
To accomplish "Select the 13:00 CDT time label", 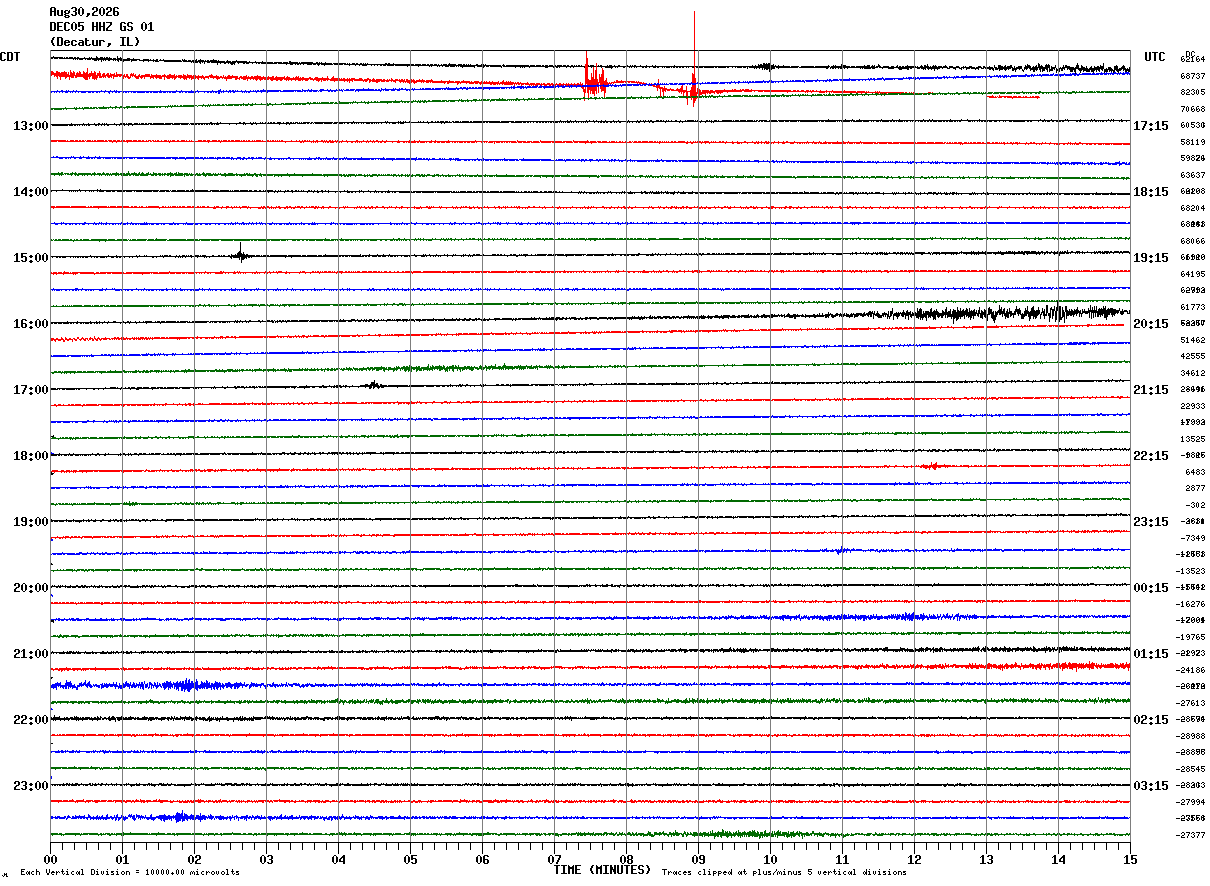I will [30, 126].
